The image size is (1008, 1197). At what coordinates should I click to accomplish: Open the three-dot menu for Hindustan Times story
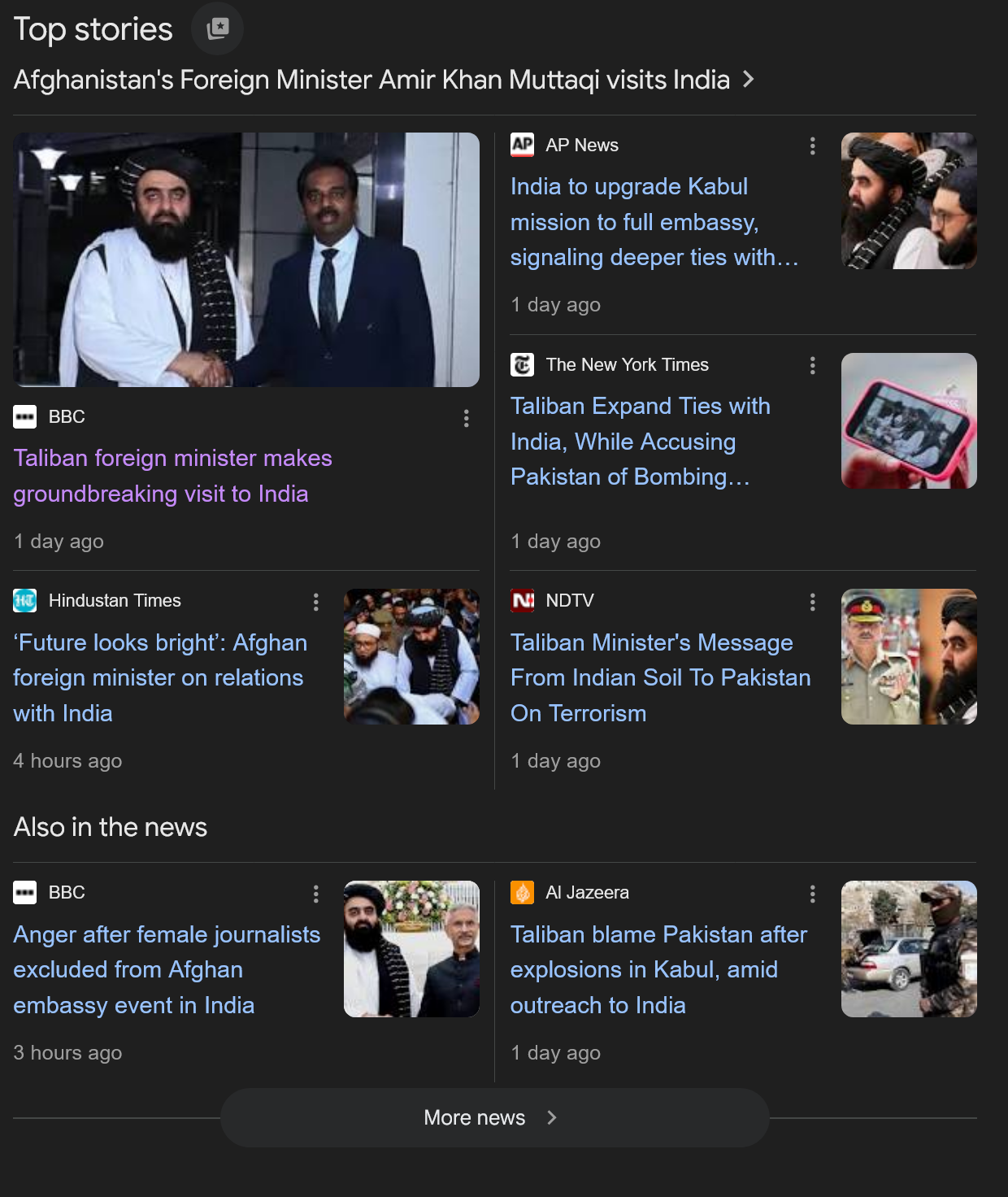[315, 602]
